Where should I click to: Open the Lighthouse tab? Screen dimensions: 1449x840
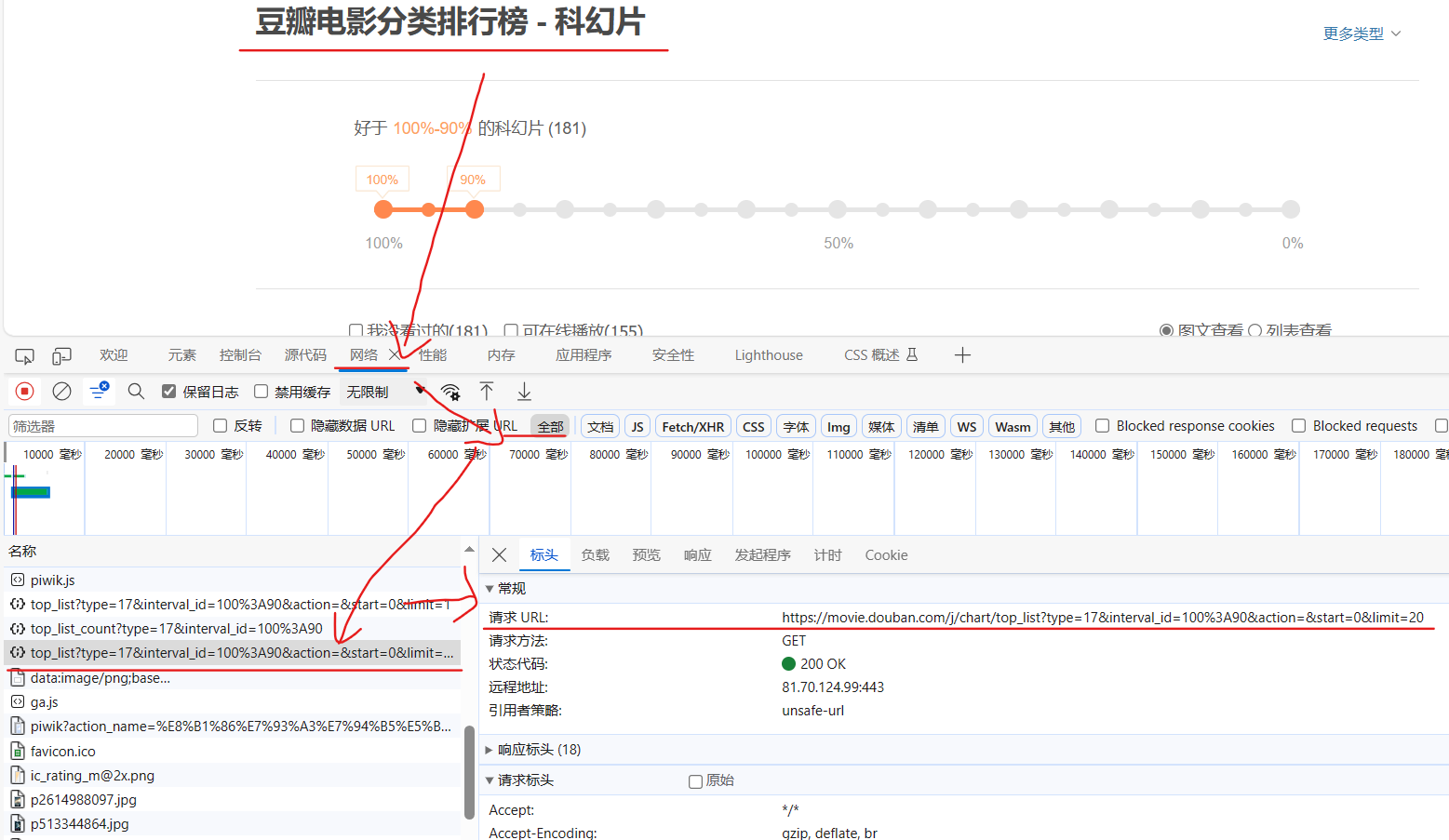point(769,355)
